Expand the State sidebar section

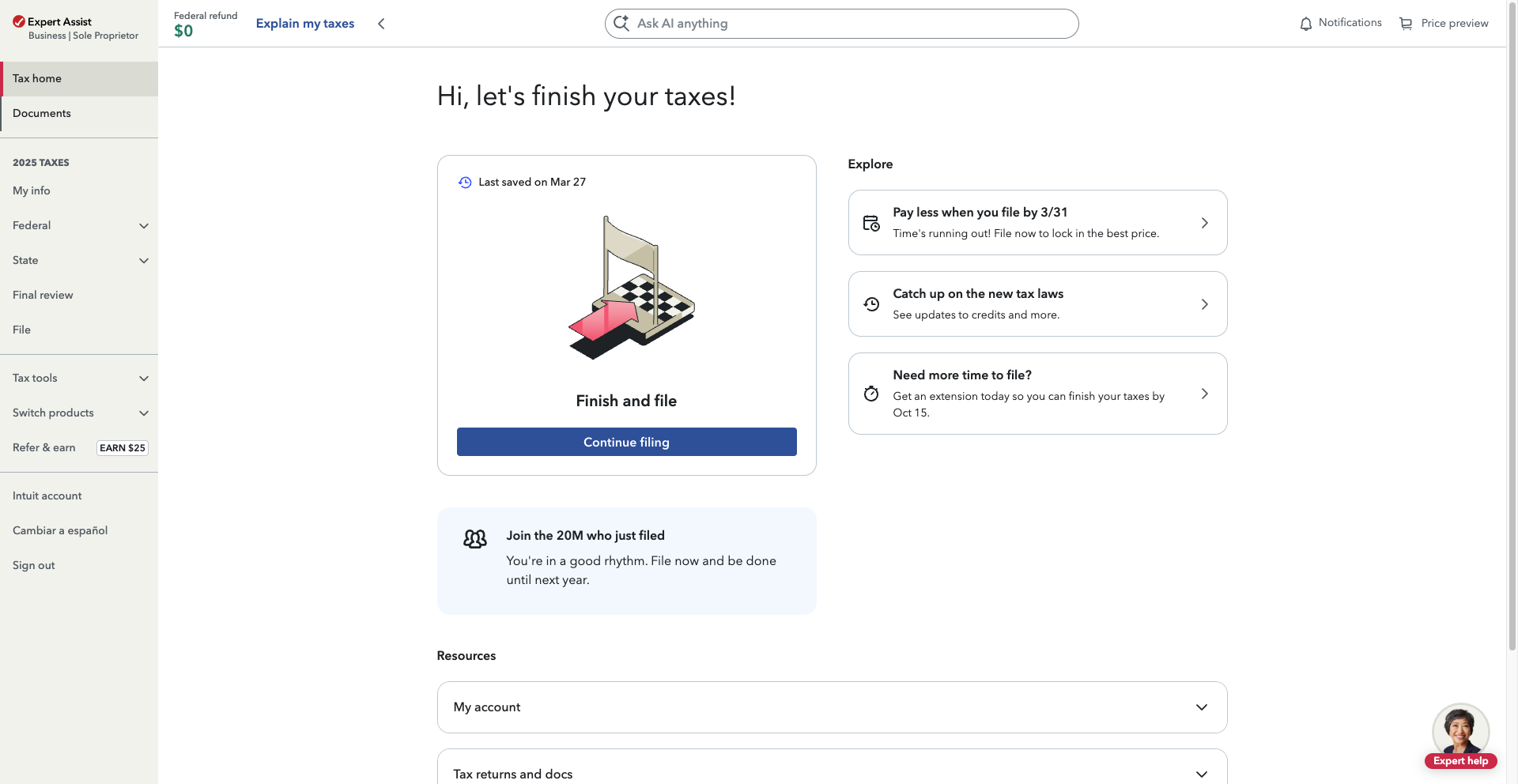143,261
